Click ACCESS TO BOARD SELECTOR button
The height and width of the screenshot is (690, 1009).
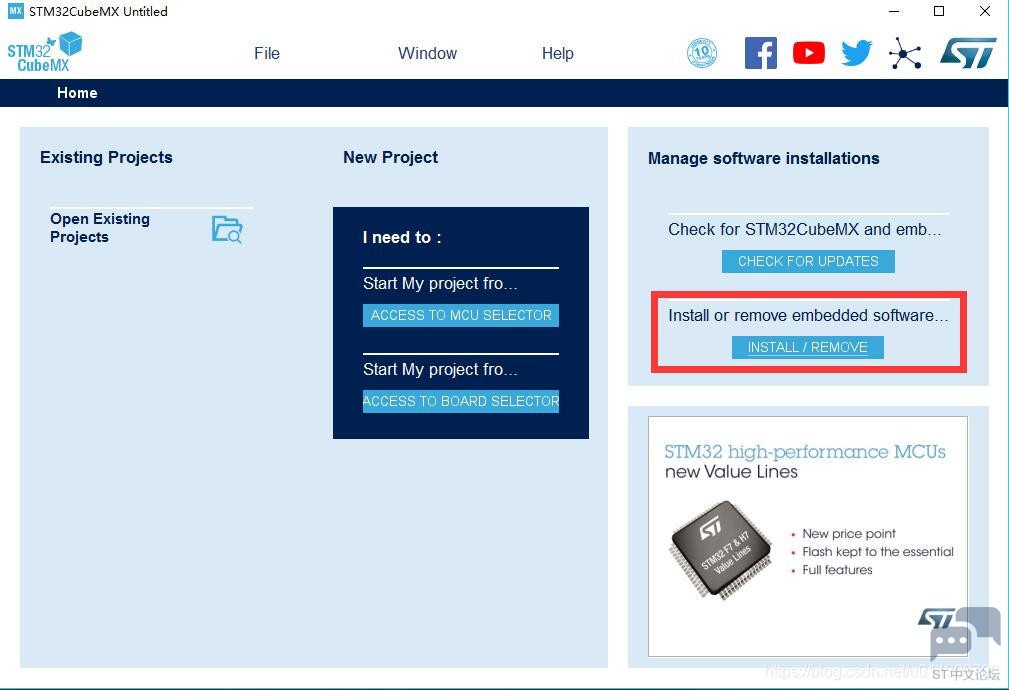point(461,401)
